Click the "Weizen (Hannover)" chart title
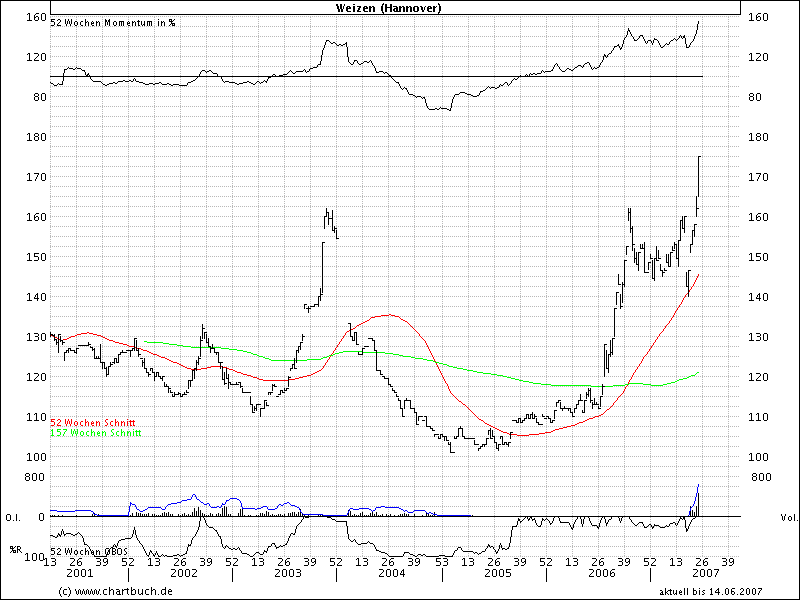Viewport: 800px width, 600px height. (x=395, y=8)
